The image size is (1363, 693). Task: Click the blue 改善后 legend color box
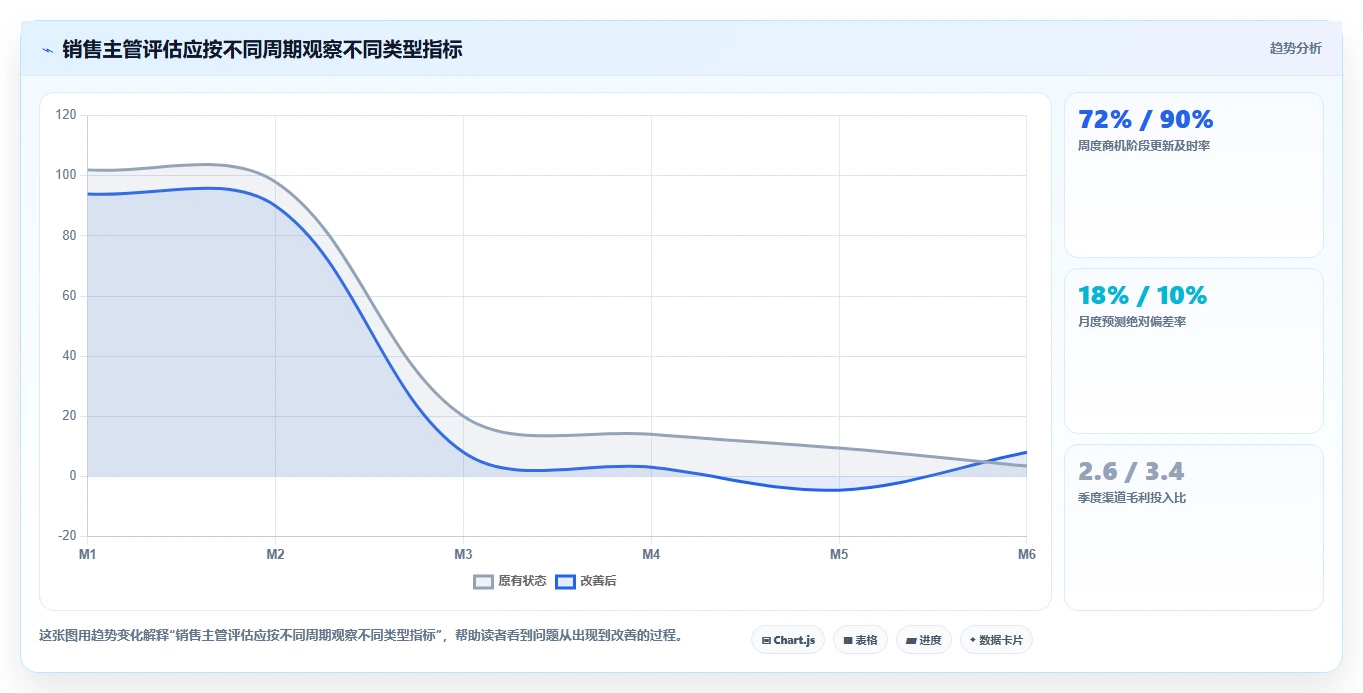coord(566,581)
